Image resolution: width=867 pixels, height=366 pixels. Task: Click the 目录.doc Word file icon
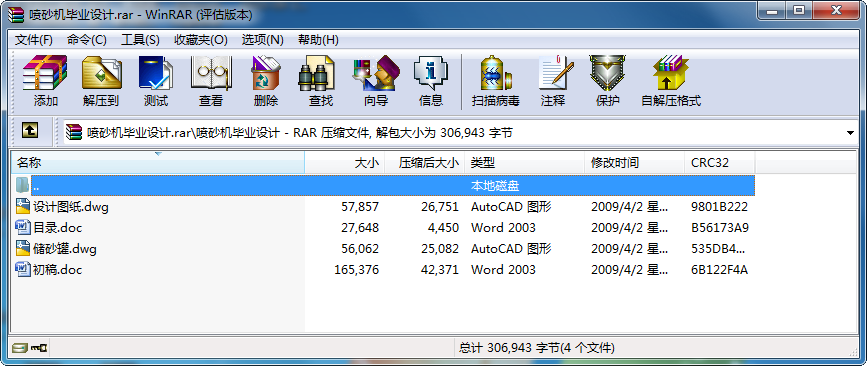(x=23, y=227)
